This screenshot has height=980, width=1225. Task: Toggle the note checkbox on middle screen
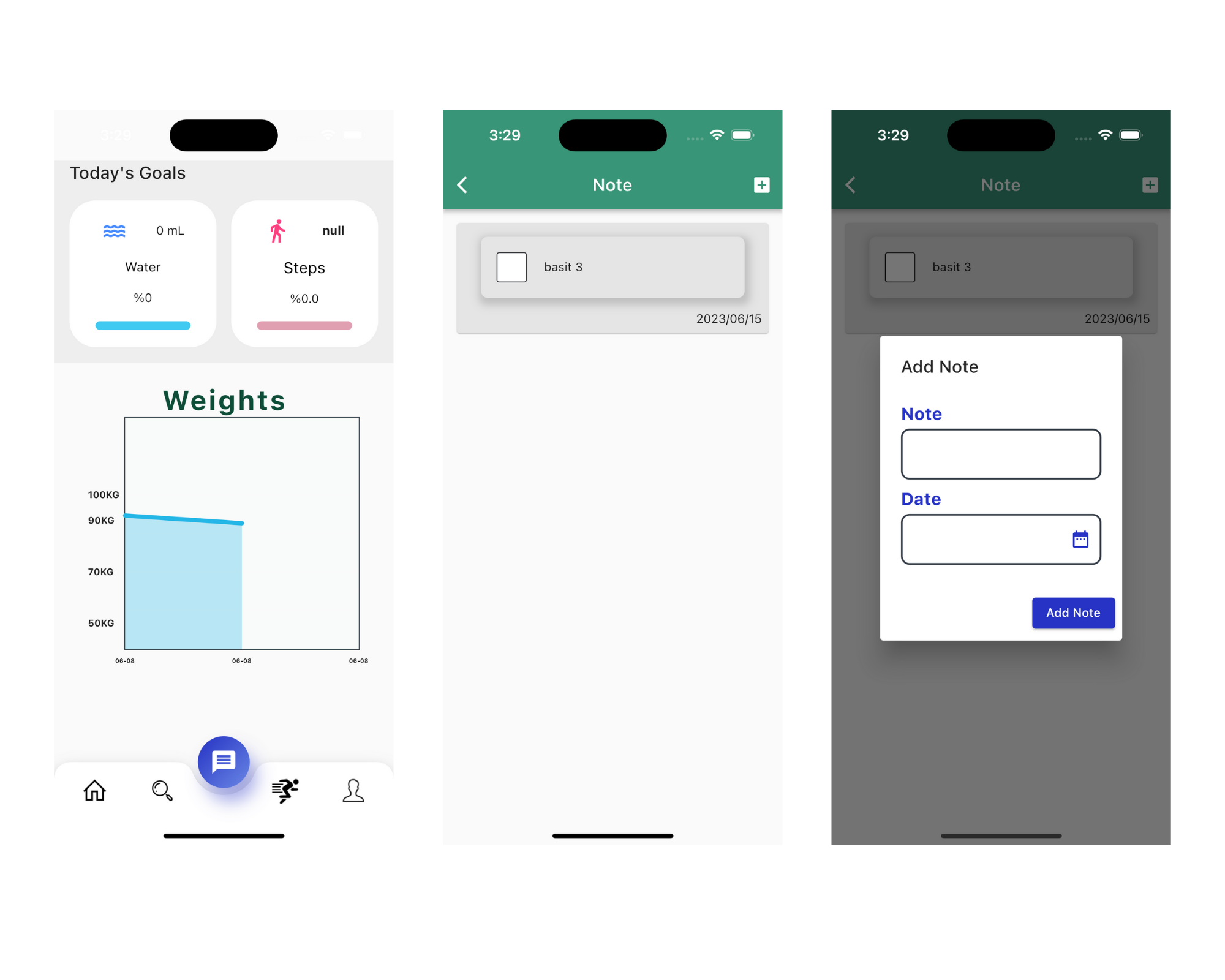511,267
